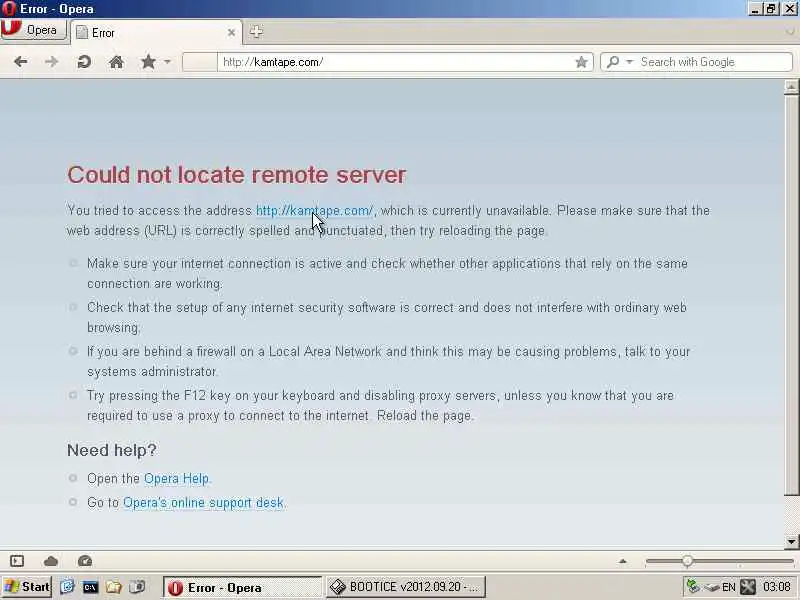Open bookmarks via the toolbar star icon
The width and height of the screenshot is (800, 600).
148,62
